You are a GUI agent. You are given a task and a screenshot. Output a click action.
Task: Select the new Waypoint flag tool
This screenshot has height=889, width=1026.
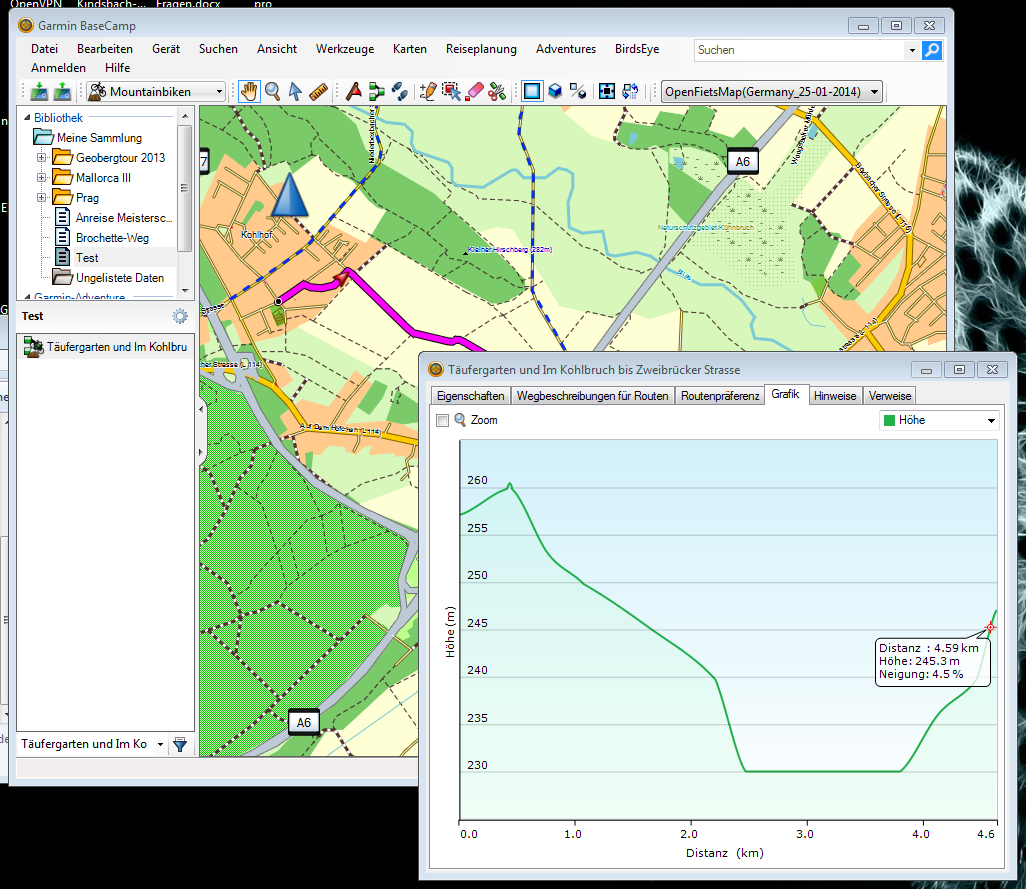(x=354, y=92)
